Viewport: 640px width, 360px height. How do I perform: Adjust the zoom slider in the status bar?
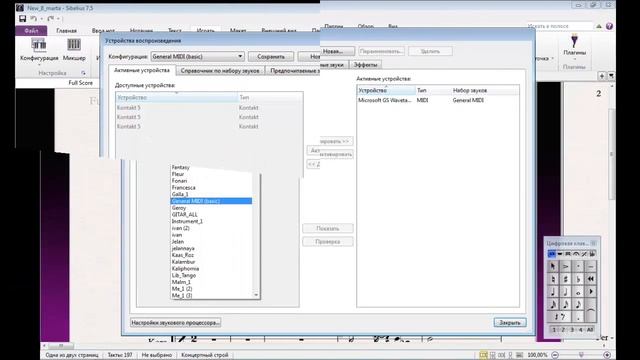click(581, 355)
